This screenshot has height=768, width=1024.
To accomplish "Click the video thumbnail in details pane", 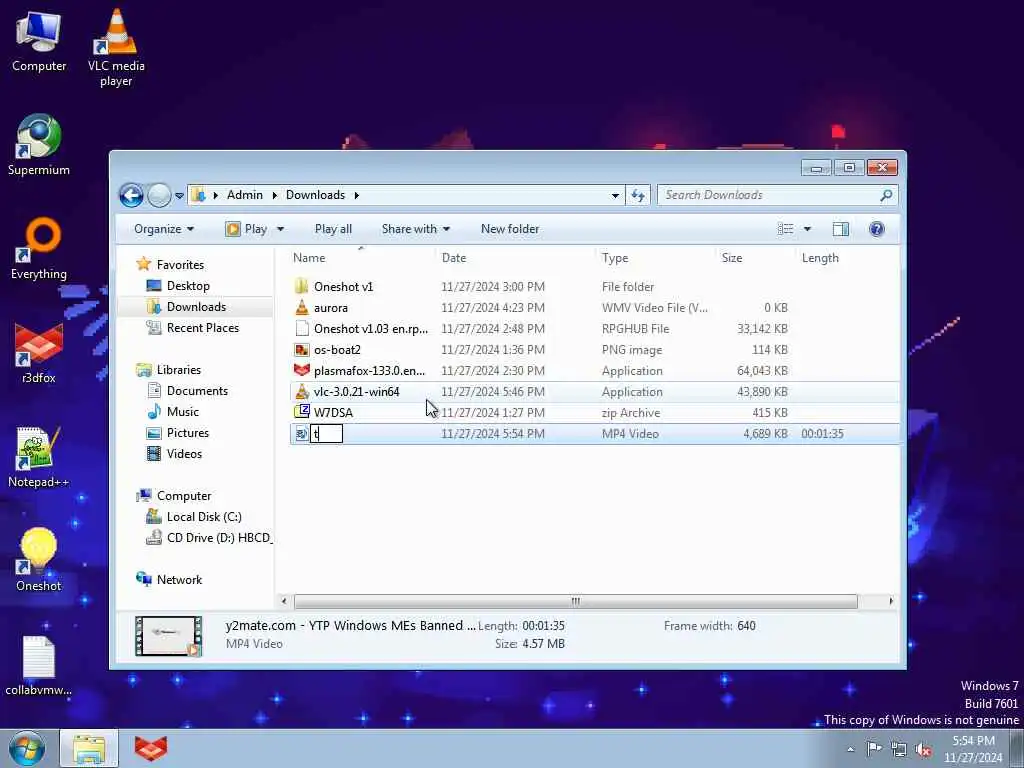I will (168, 635).
